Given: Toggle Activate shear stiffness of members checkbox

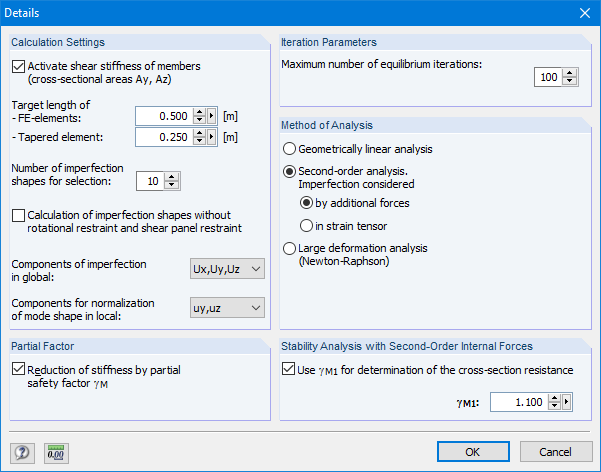Looking at the screenshot, I should point(19,67).
